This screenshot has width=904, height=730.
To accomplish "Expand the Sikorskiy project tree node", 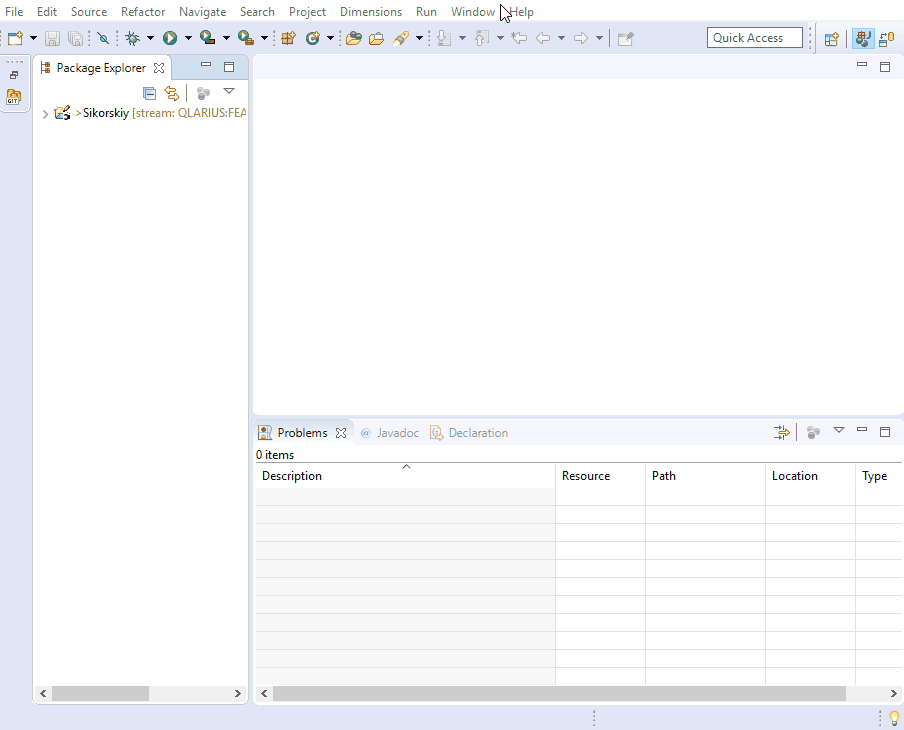I will click(x=45, y=114).
